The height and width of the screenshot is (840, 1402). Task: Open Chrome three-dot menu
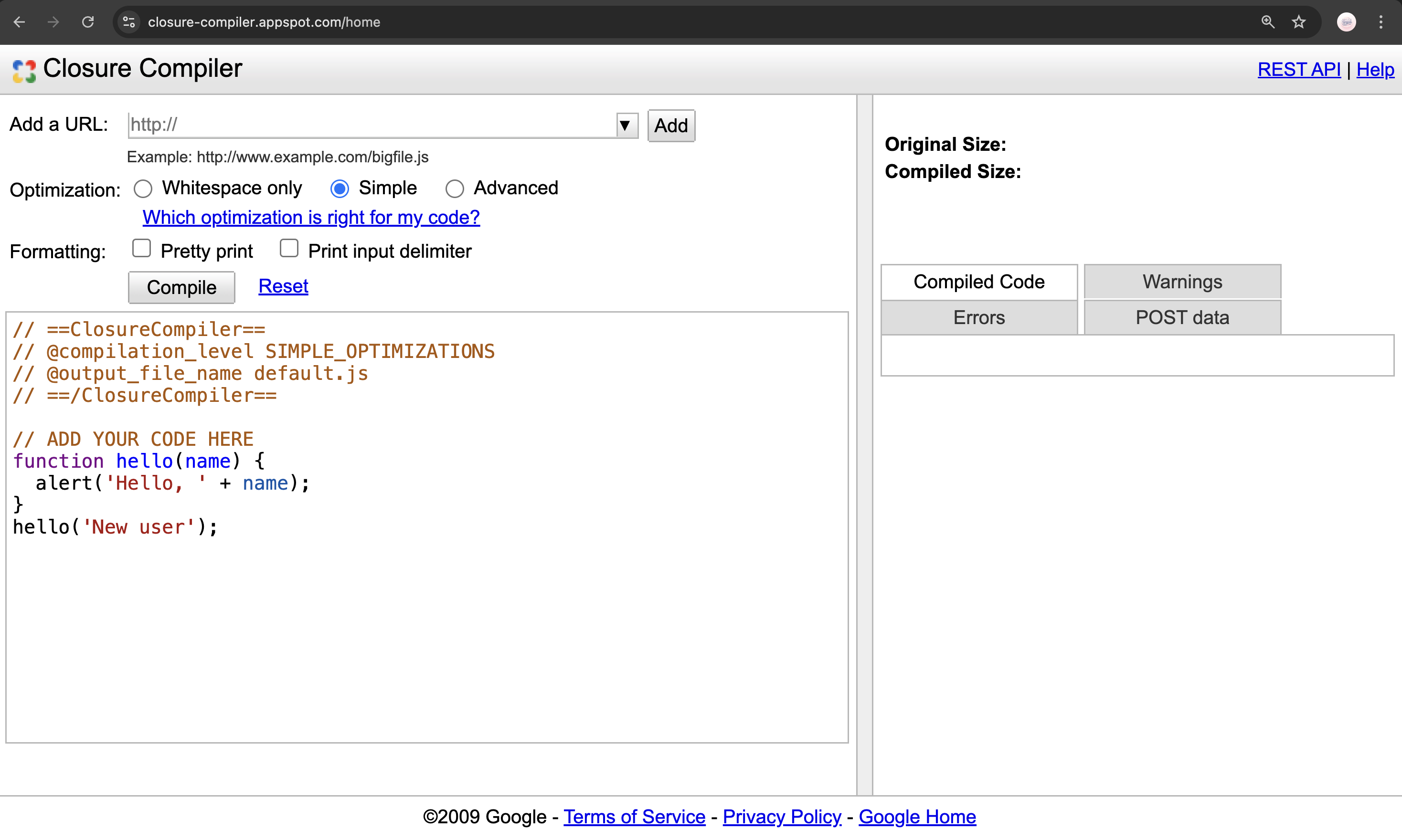click(1381, 22)
